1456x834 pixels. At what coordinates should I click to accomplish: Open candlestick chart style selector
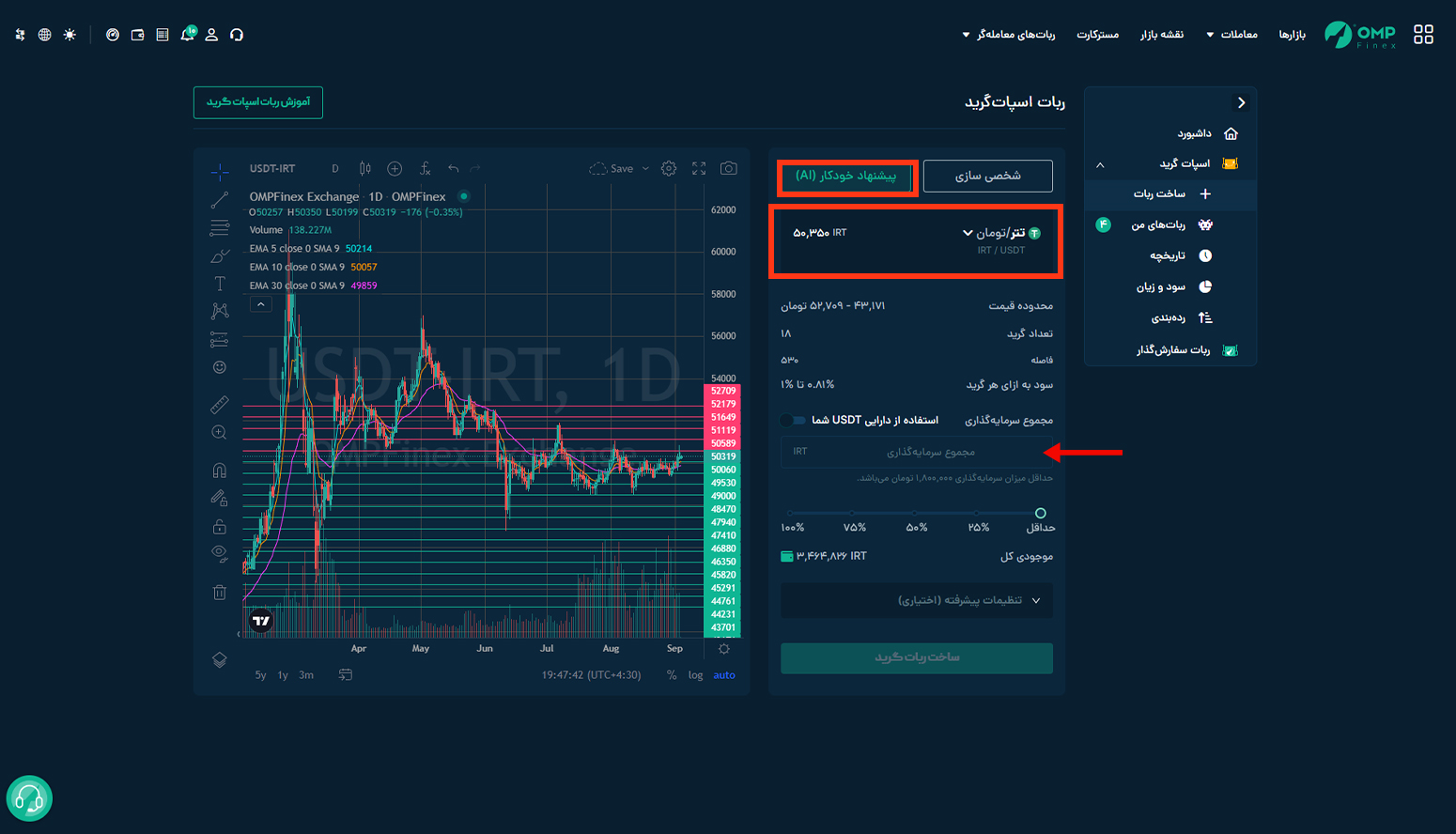tap(365, 168)
